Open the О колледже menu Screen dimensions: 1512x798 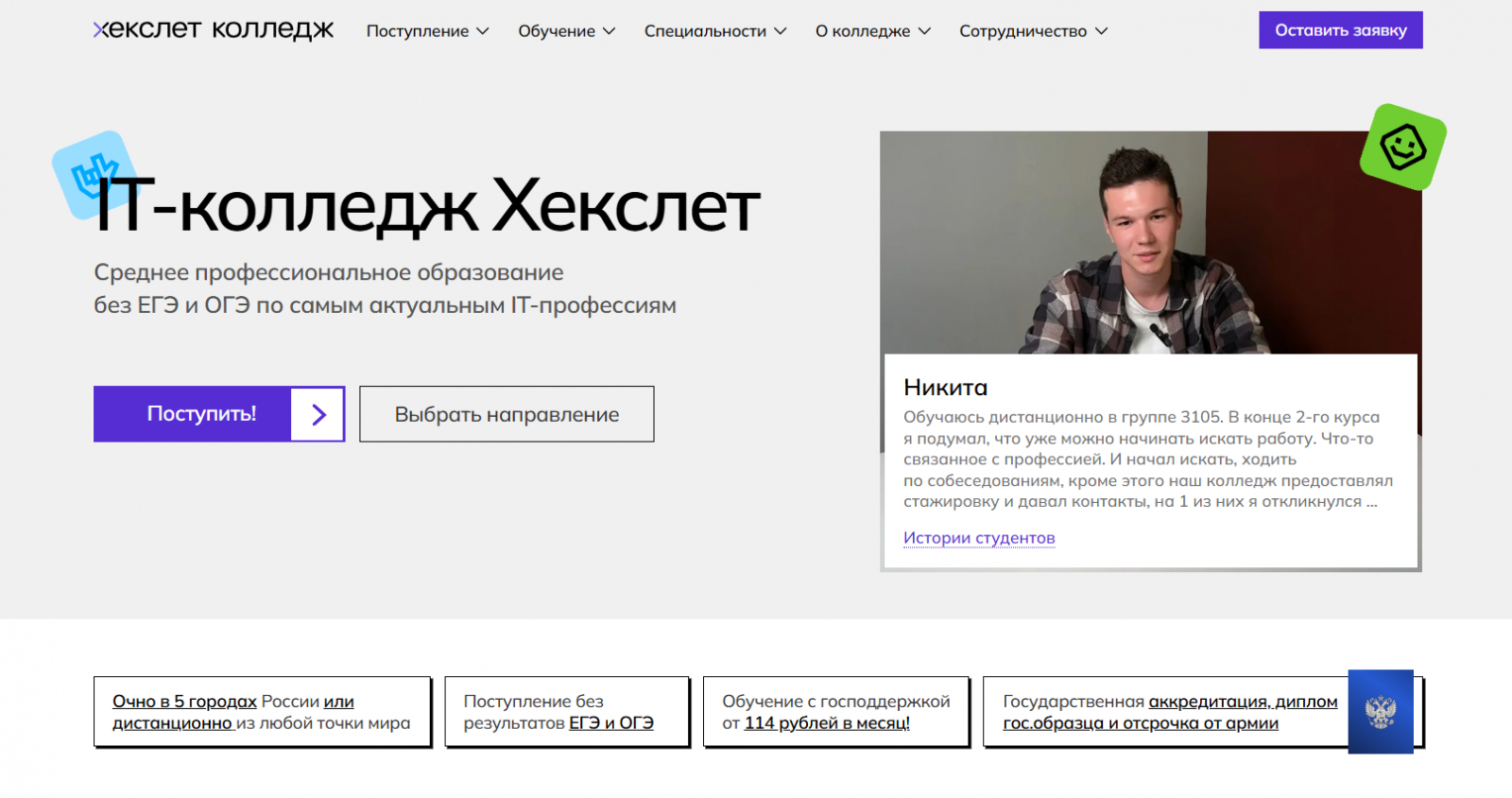(x=873, y=31)
